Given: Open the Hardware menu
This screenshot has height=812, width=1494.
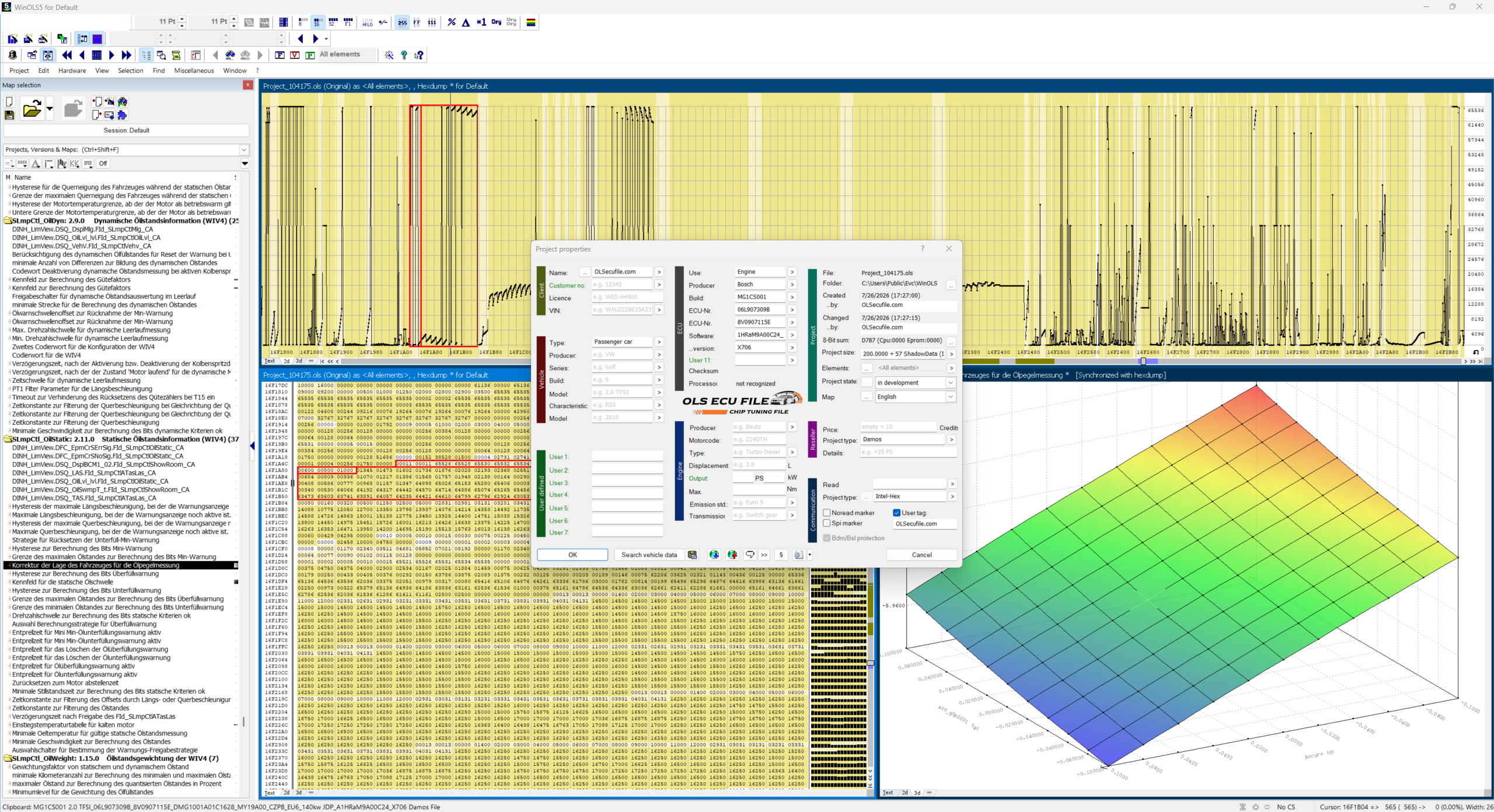Looking at the screenshot, I should tap(72, 71).
